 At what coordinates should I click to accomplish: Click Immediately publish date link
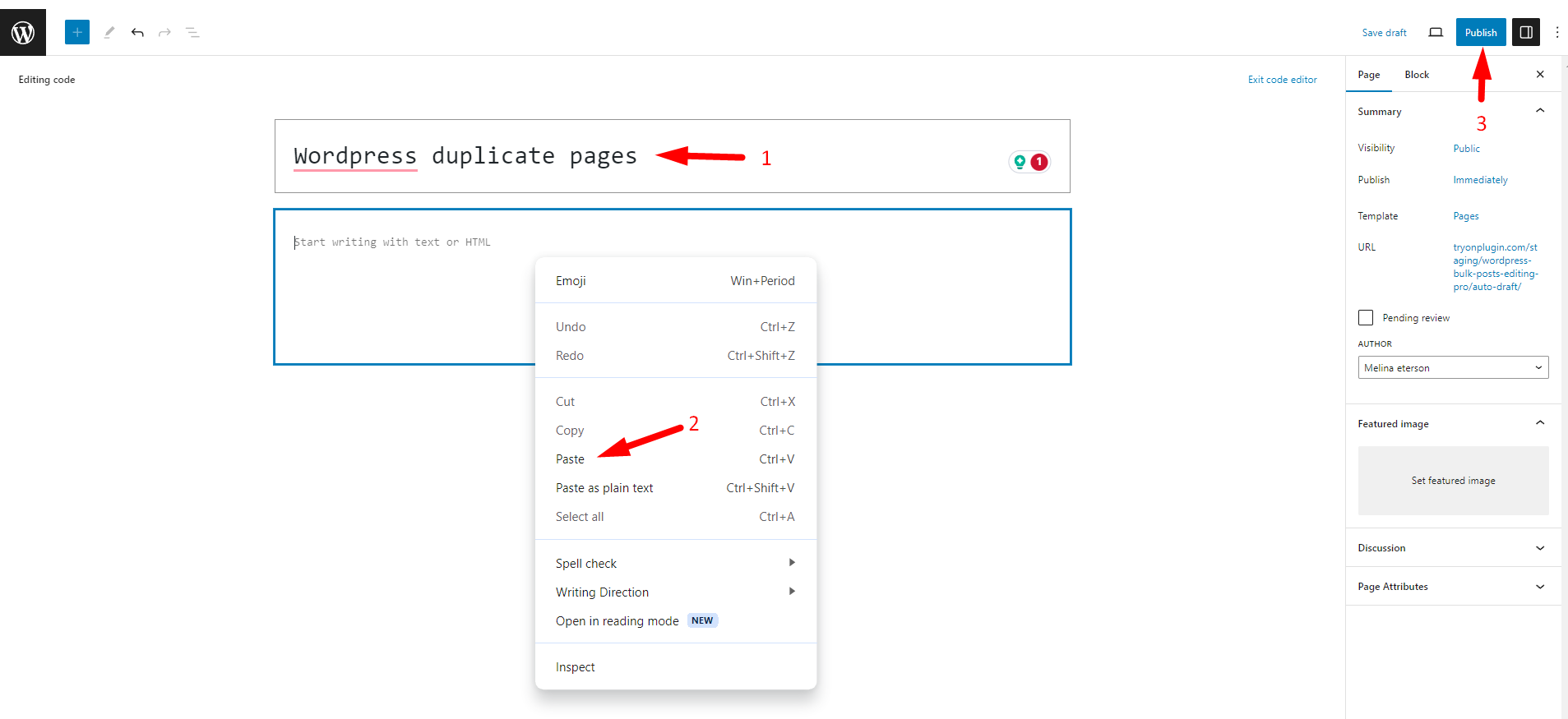point(1480,180)
